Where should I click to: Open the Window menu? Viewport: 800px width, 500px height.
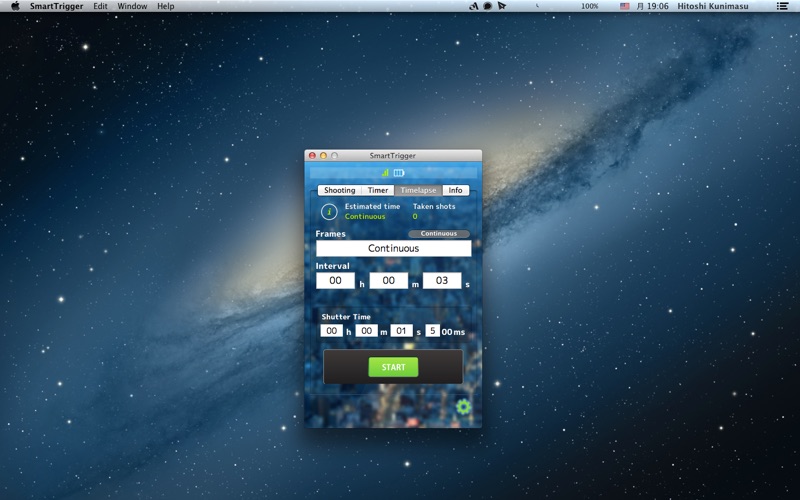click(132, 6)
